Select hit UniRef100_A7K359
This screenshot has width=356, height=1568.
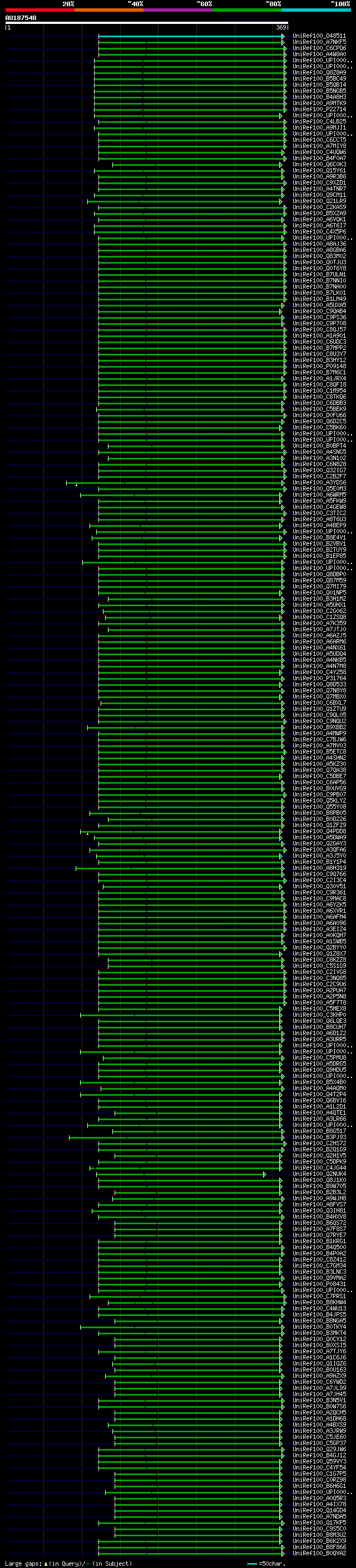(x=319, y=624)
